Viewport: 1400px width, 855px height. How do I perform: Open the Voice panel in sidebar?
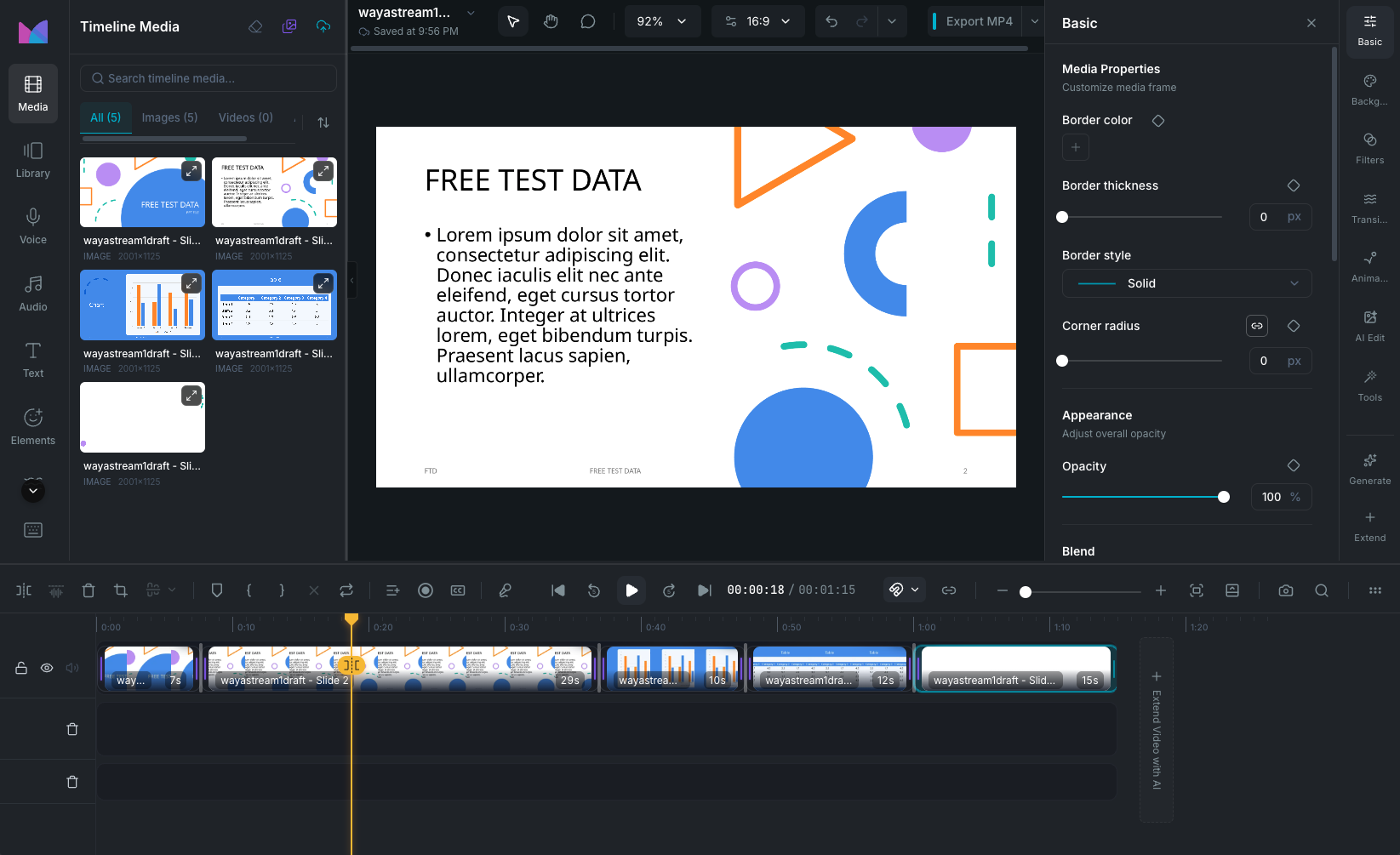(33, 226)
